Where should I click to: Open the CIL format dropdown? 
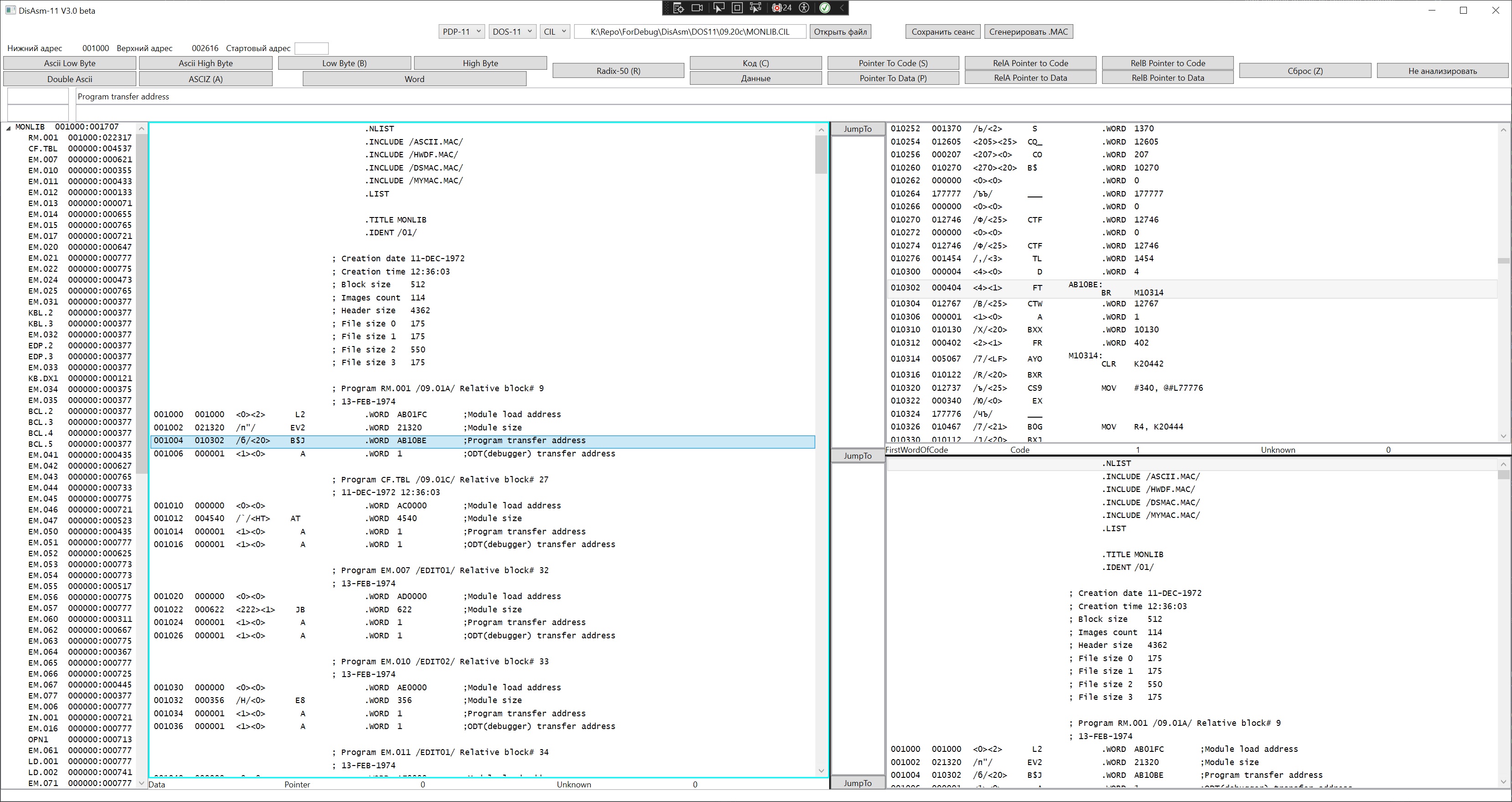[554, 32]
